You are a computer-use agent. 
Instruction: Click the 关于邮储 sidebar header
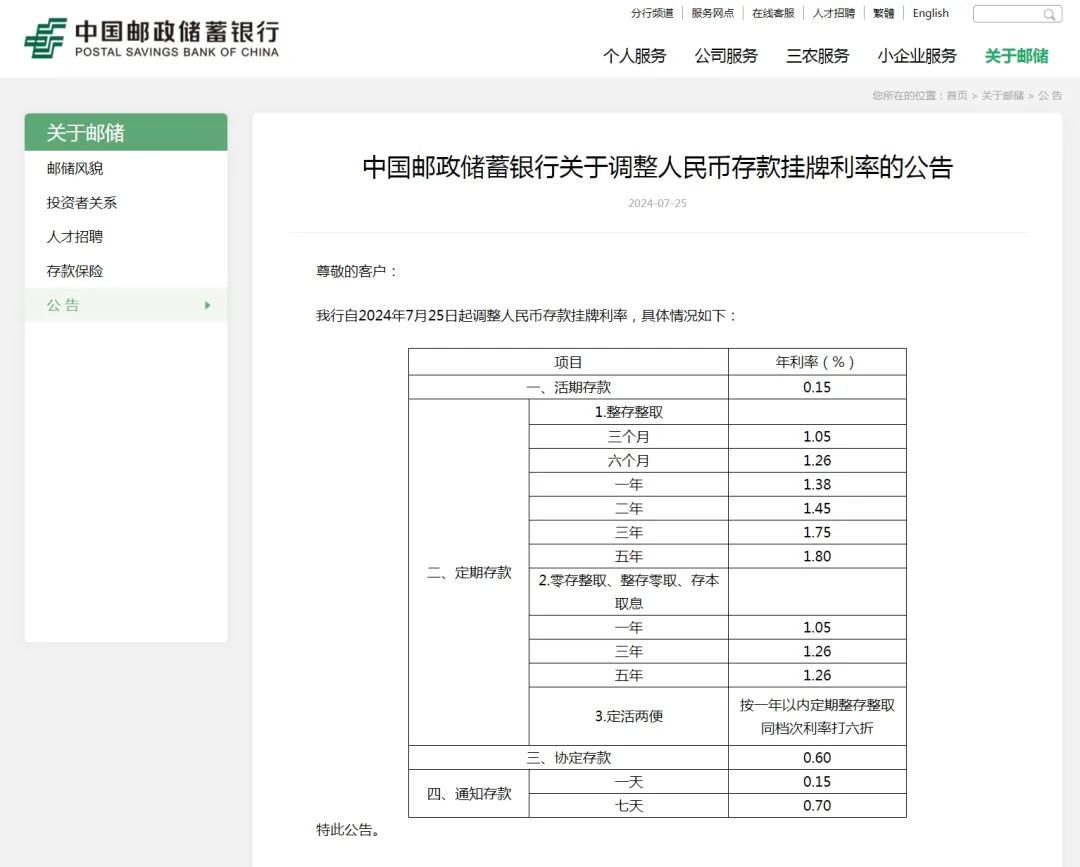click(126, 132)
